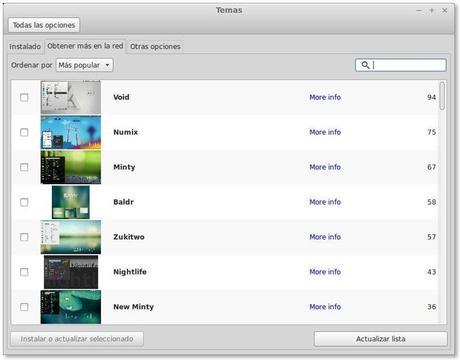Click More info for Nightlife
Viewport: 460px width, 360px height.
click(325, 272)
